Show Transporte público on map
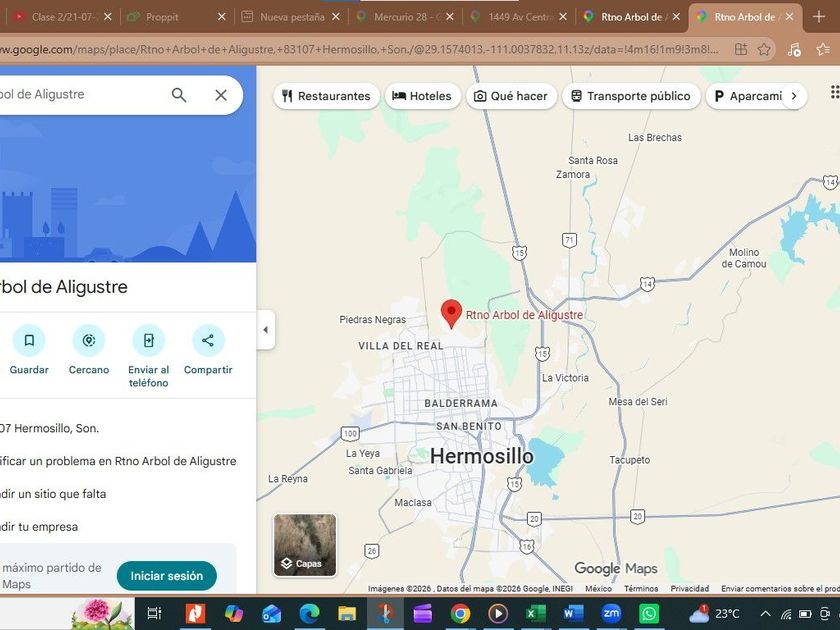The width and height of the screenshot is (840, 630). [x=631, y=96]
